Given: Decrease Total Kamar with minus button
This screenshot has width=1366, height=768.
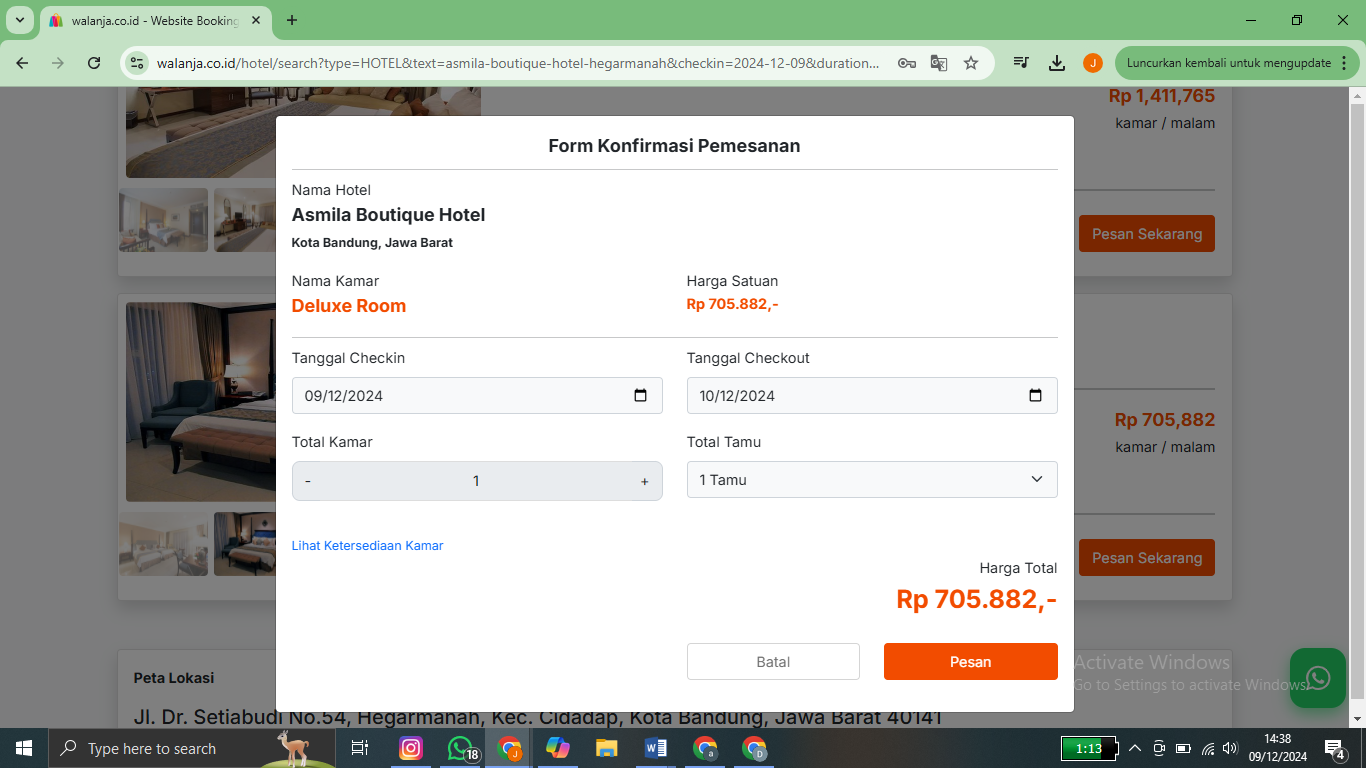Looking at the screenshot, I should tap(308, 481).
